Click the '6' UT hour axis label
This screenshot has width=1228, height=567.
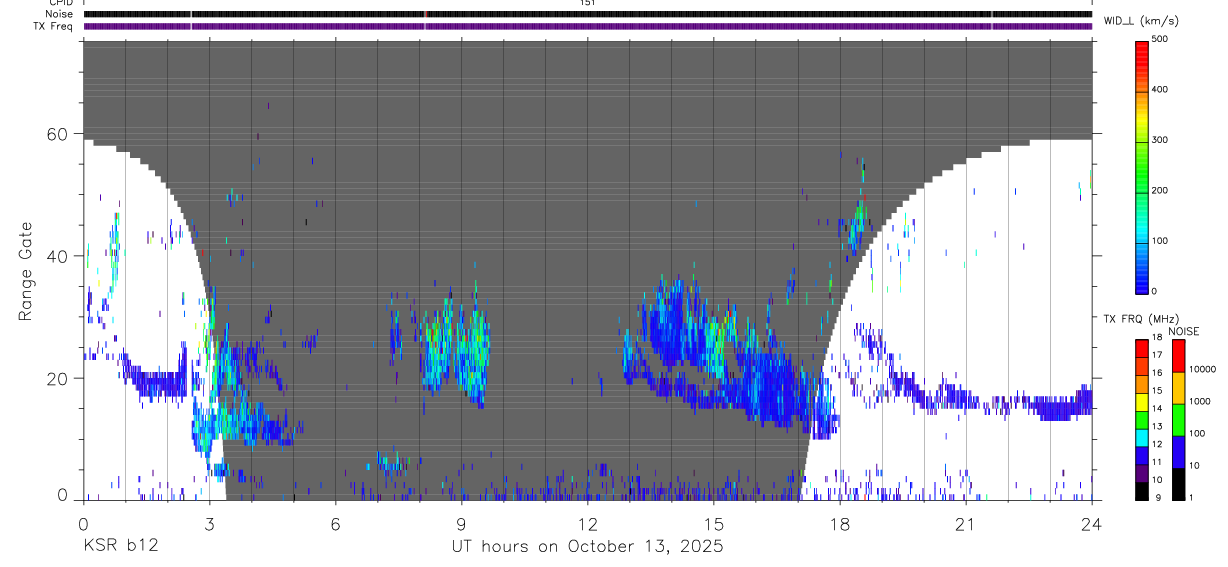pyautogui.click(x=336, y=523)
